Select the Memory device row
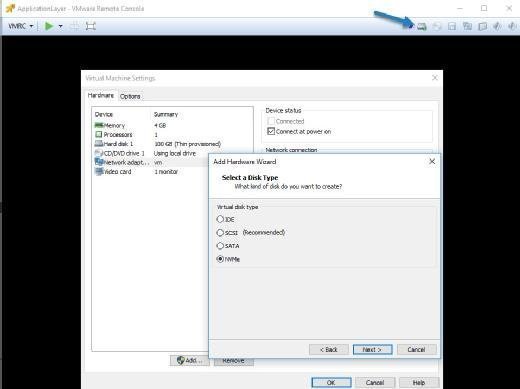The image size is (520, 389). [172, 125]
